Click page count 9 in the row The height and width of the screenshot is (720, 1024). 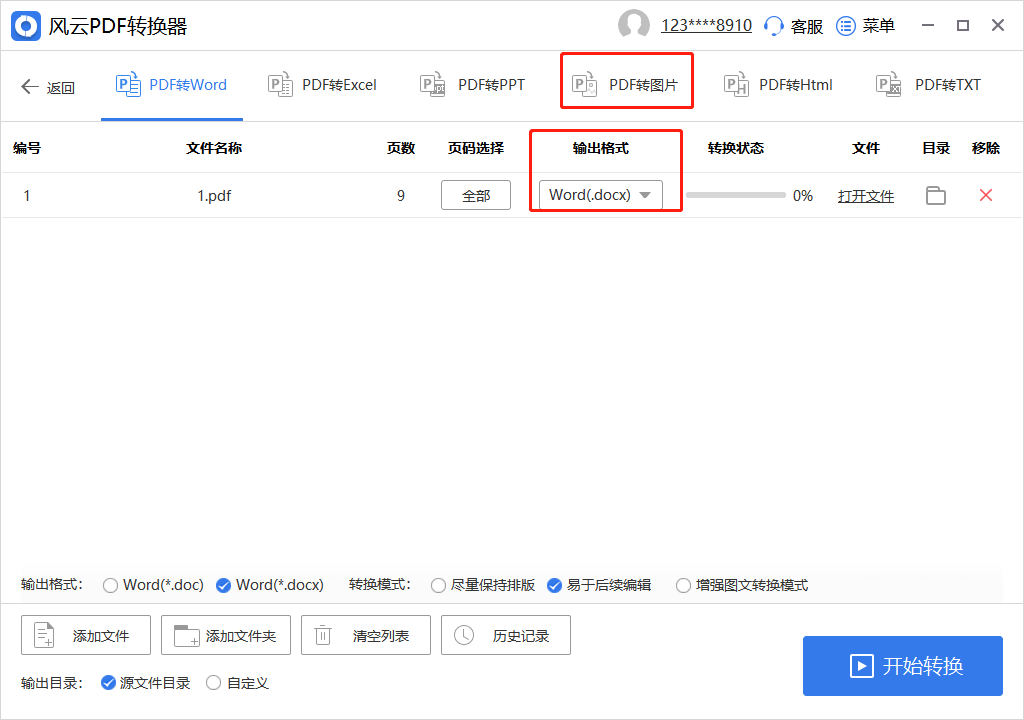click(401, 195)
